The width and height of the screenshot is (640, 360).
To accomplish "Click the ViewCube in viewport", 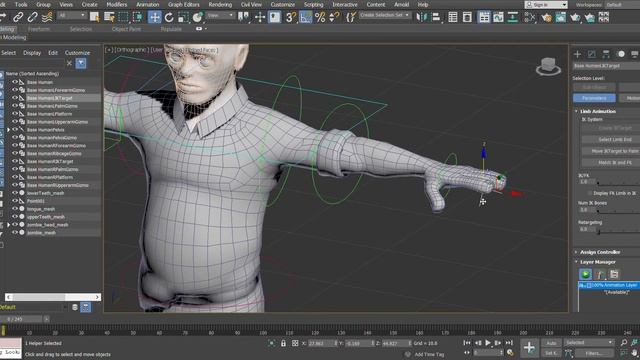I will pos(548,67).
